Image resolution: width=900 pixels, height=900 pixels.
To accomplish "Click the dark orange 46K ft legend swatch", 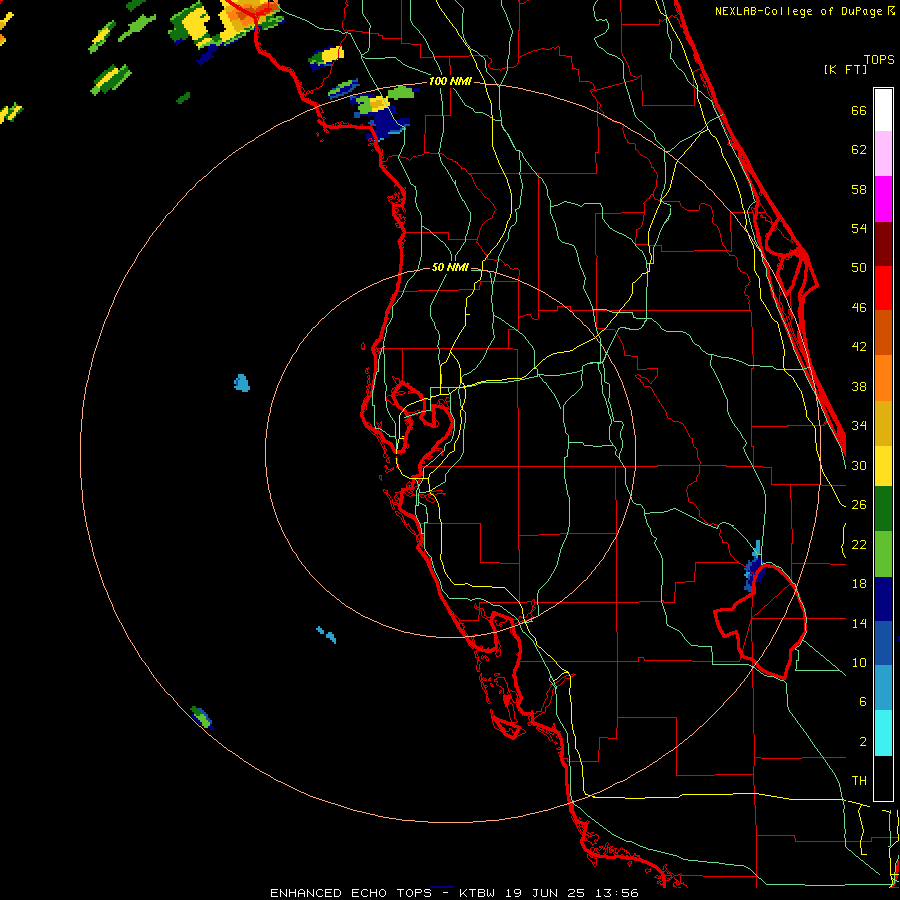I will 883,333.
